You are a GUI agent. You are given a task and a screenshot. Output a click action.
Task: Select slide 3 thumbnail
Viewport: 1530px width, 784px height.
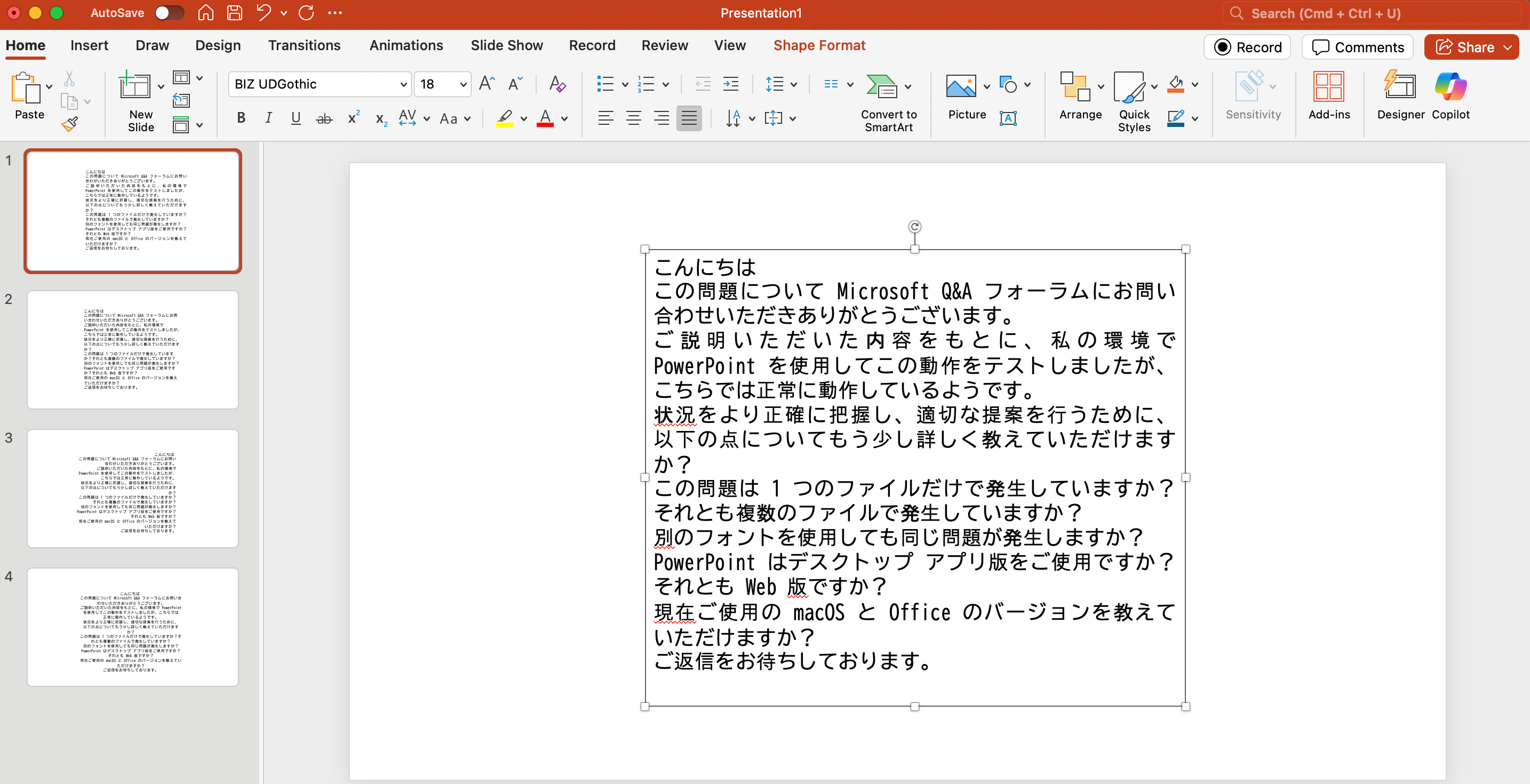pyautogui.click(x=132, y=488)
